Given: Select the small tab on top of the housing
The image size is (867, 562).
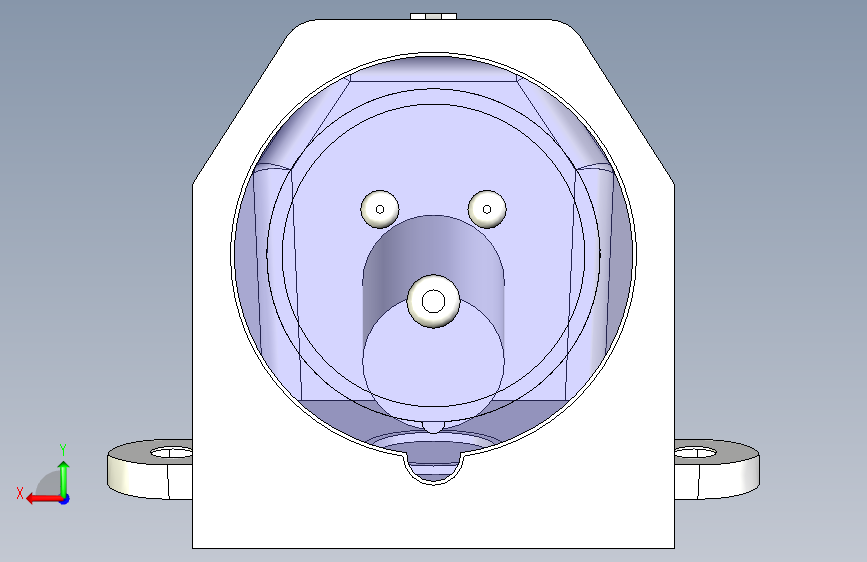Looking at the screenshot, I should tap(434, 16).
